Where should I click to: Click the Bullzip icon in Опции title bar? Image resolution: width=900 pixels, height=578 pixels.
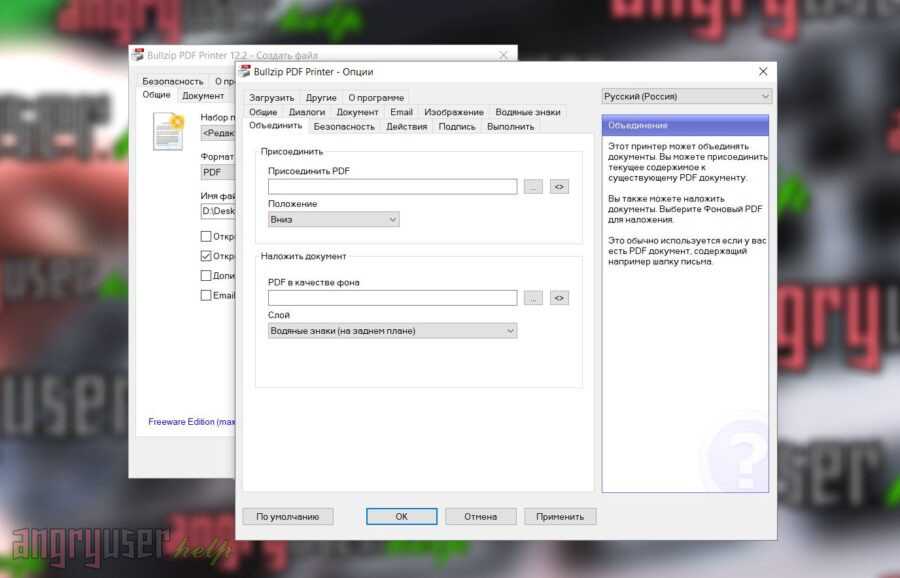244,72
